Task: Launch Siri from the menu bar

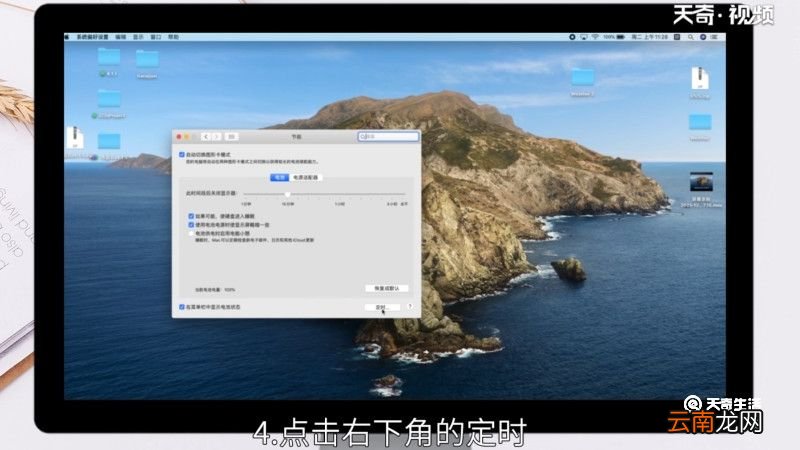Action: click(x=703, y=37)
